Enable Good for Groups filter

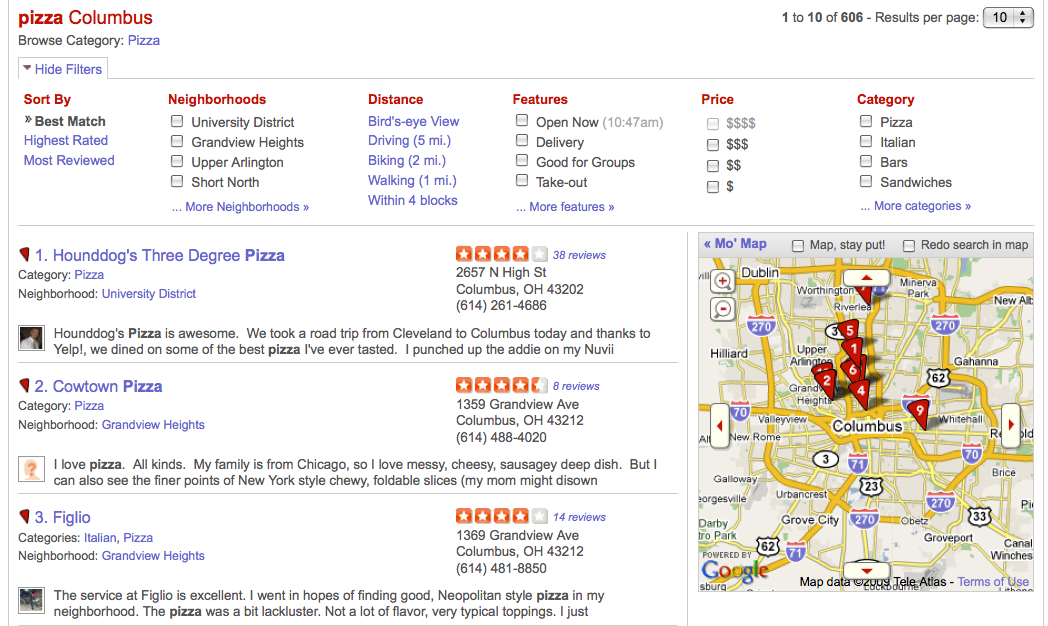pos(522,161)
